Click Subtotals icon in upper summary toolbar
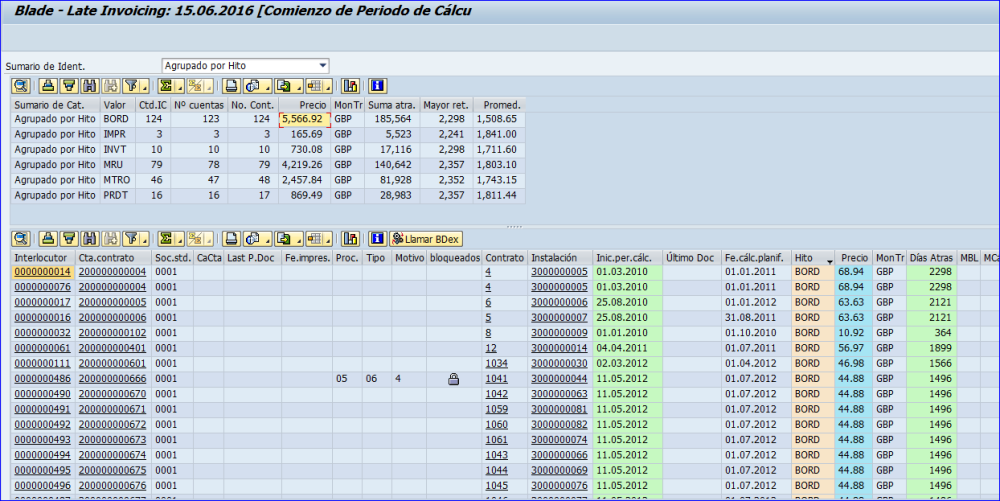This screenshot has width=1000, height=501. 195,86
